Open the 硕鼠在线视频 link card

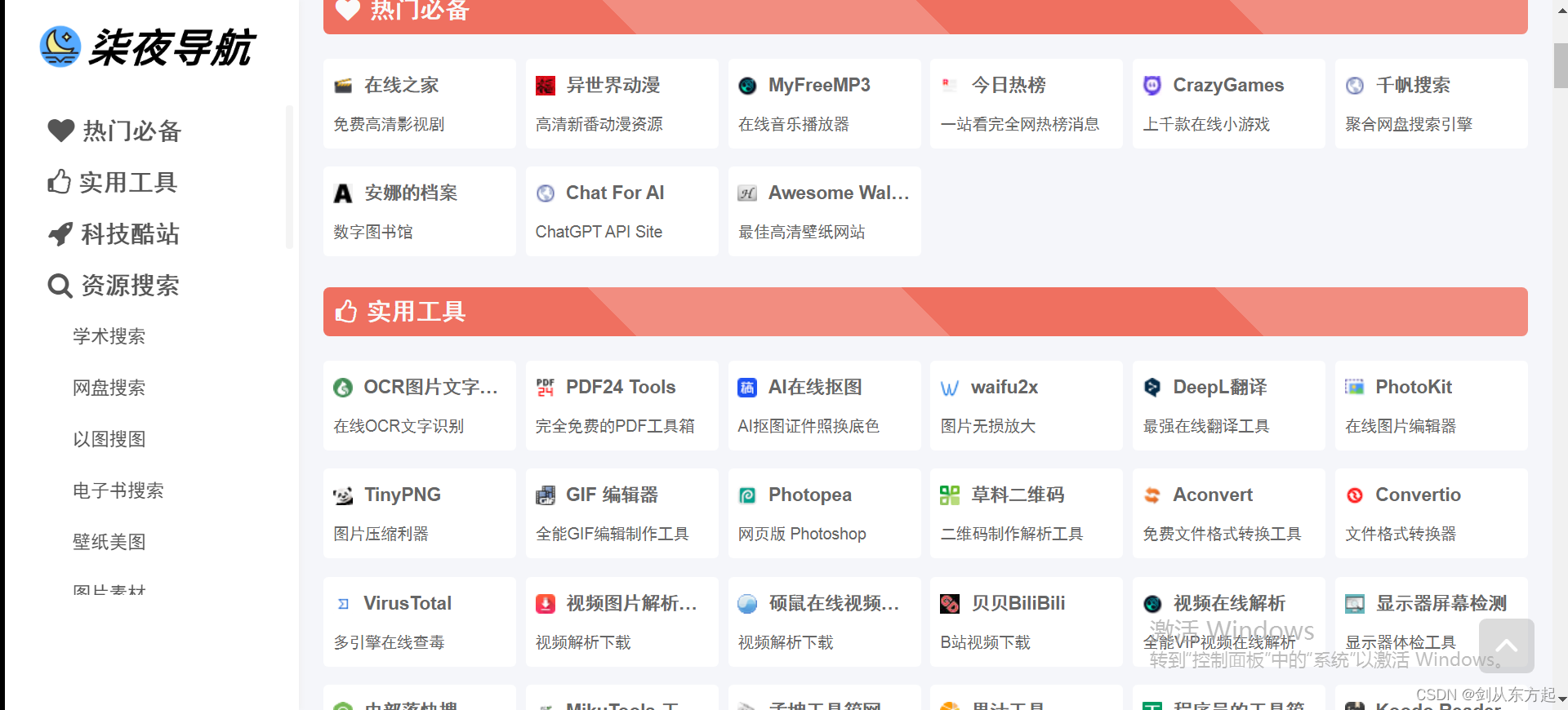click(824, 622)
